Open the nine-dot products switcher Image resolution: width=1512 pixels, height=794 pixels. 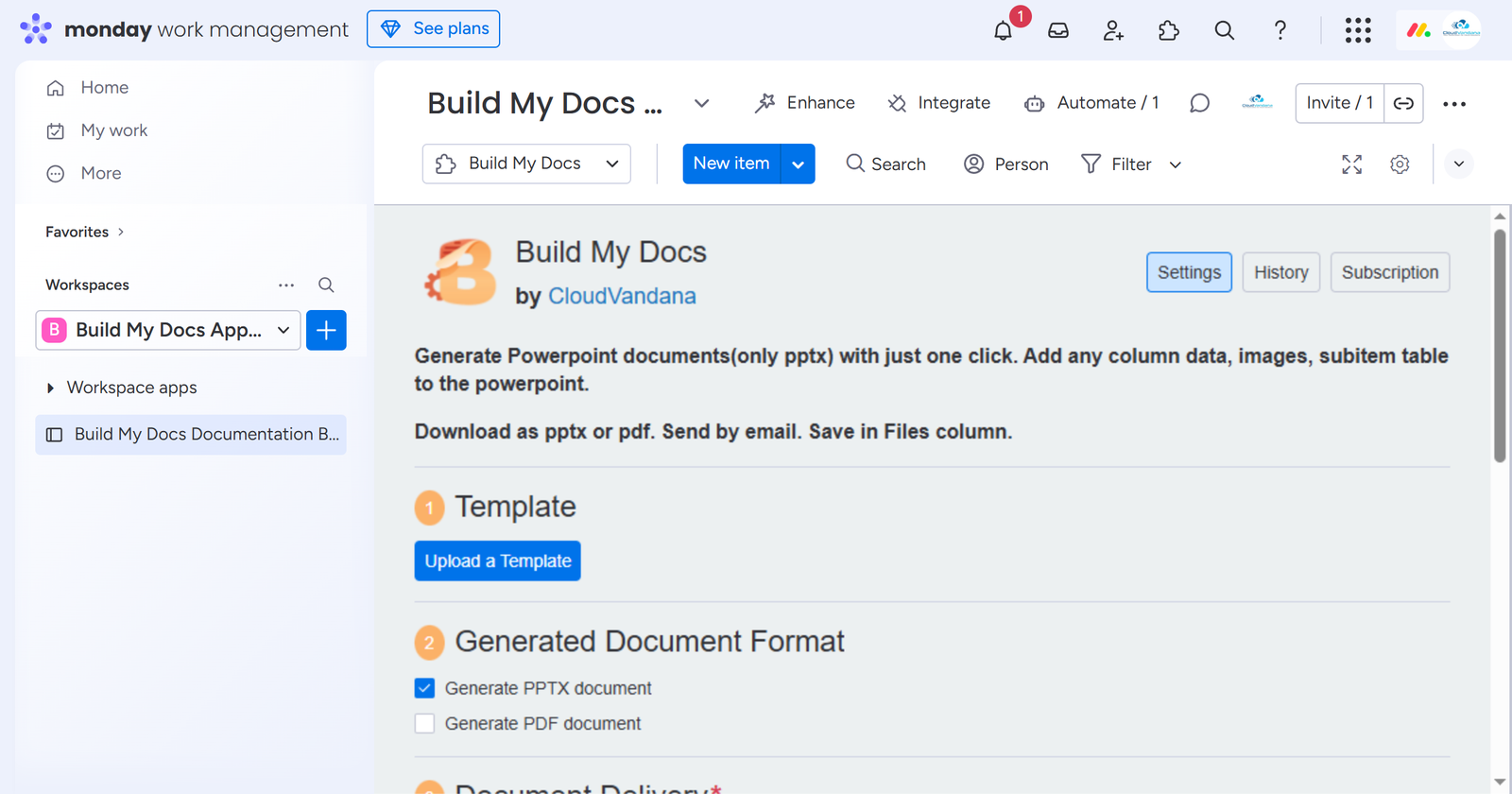(x=1358, y=30)
